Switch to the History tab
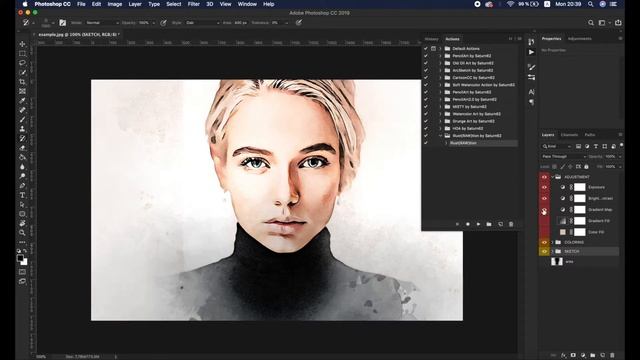The height and width of the screenshot is (360, 640). click(431, 39)
